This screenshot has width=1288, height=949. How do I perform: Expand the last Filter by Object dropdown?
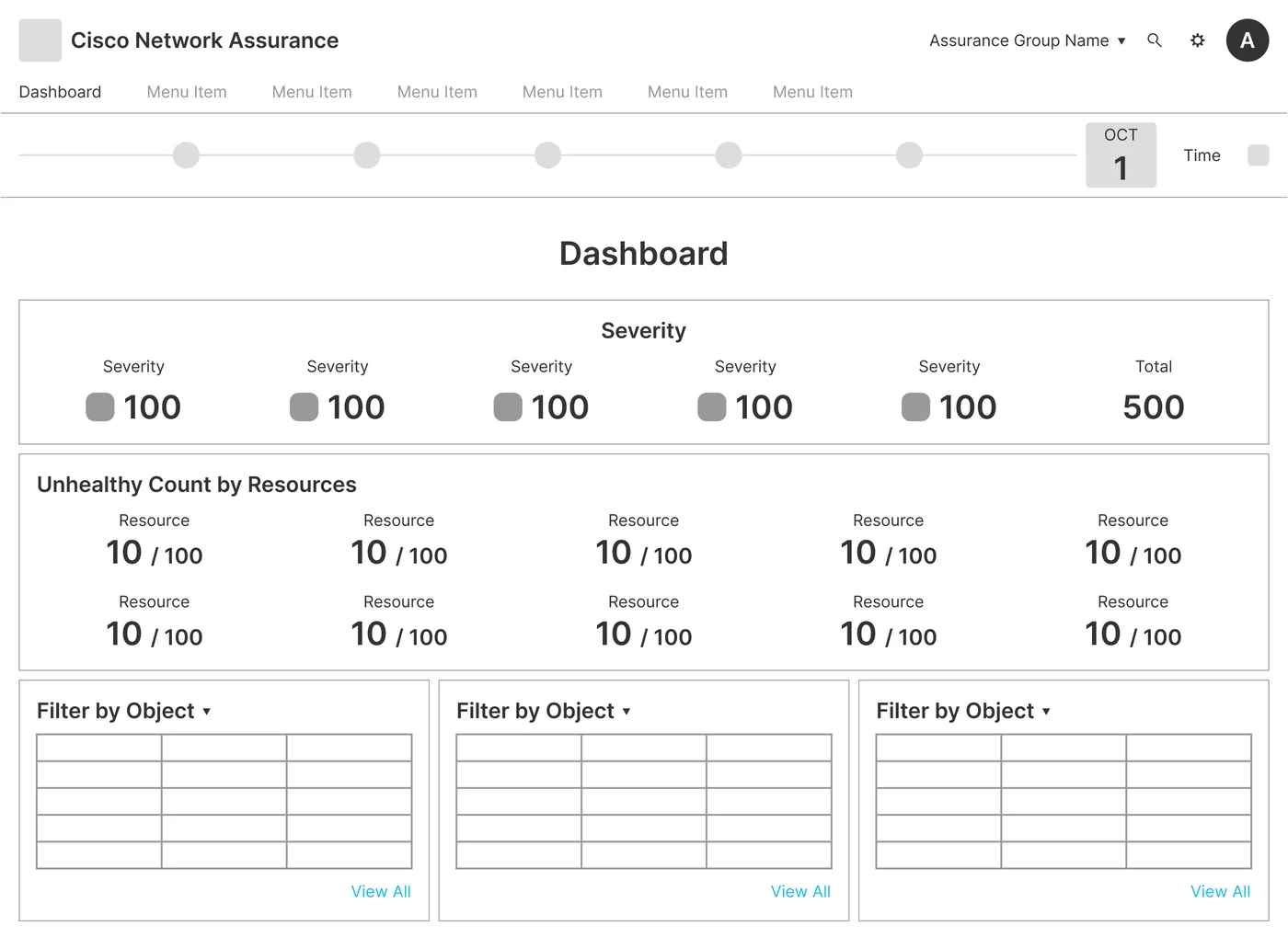963,711
